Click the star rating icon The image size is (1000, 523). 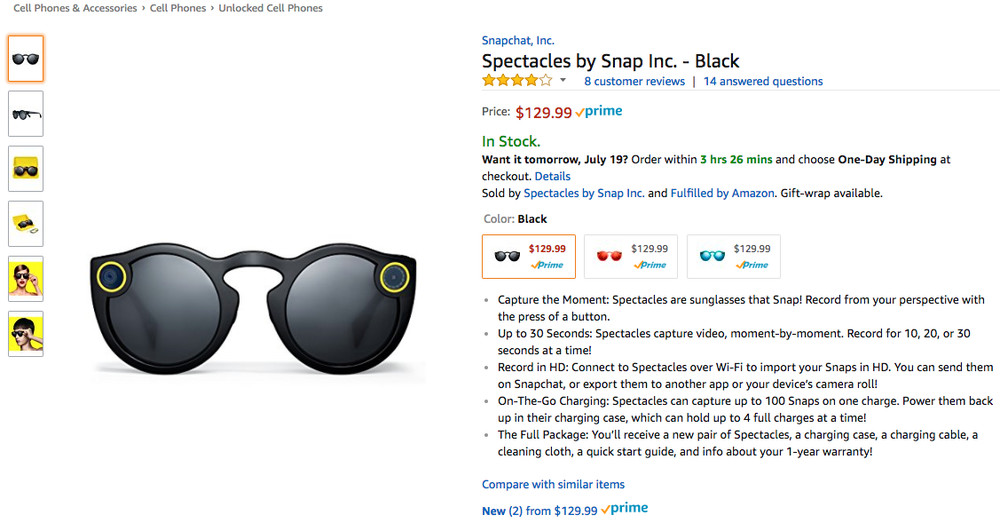[x=516, y=81]
